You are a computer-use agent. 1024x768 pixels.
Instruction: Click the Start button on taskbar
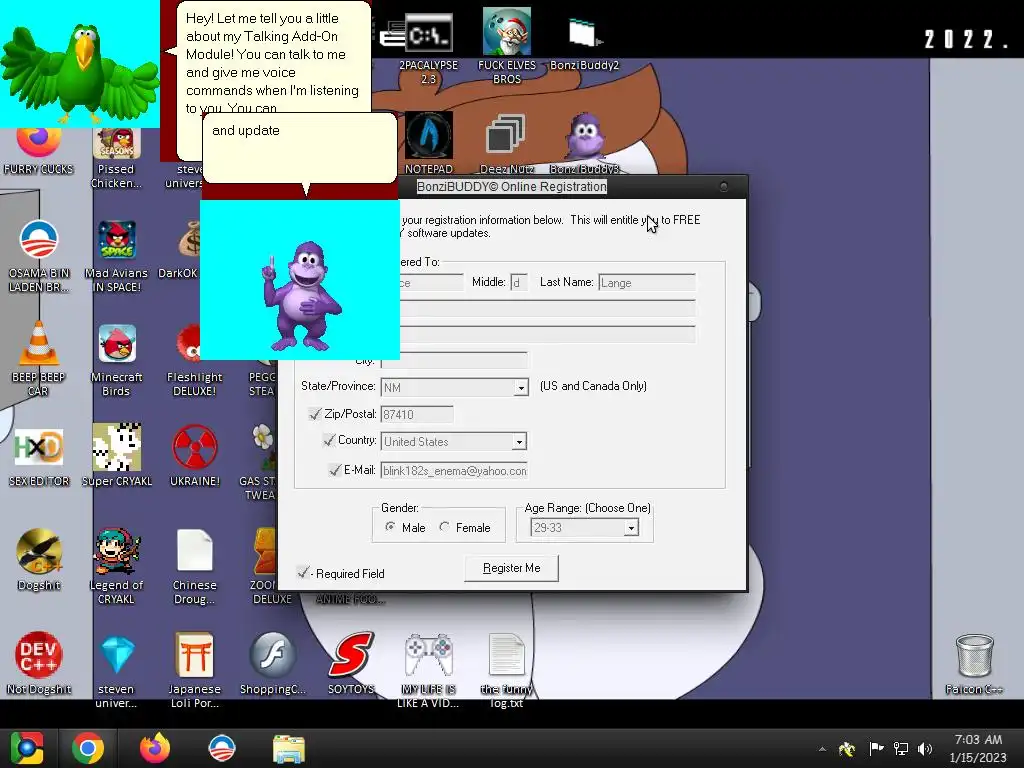26,748
